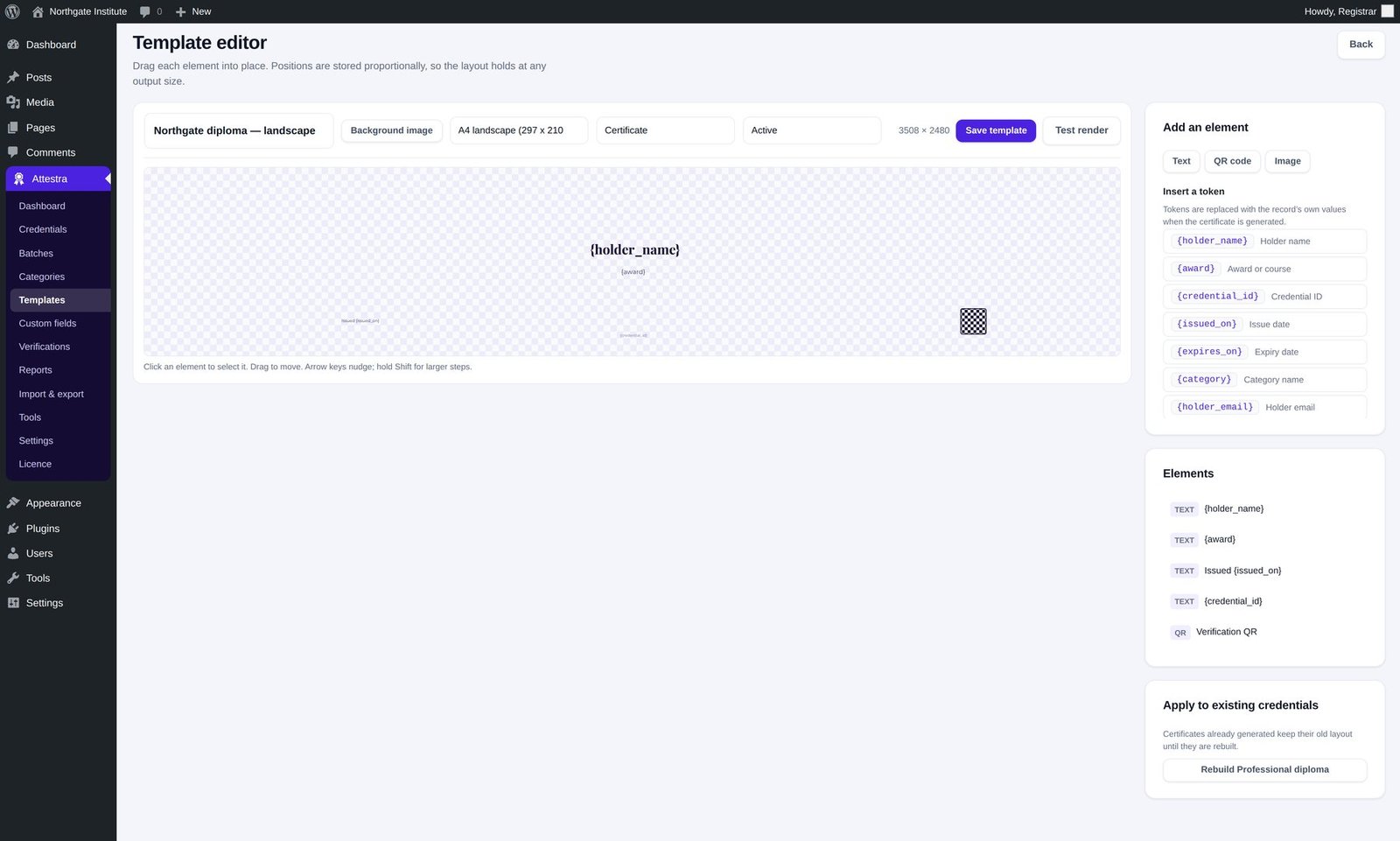The image size is (1400, 841).
Task: Click the Tools wrench icon at the bottom of the sidebar
Action: (x=13, y=578)
